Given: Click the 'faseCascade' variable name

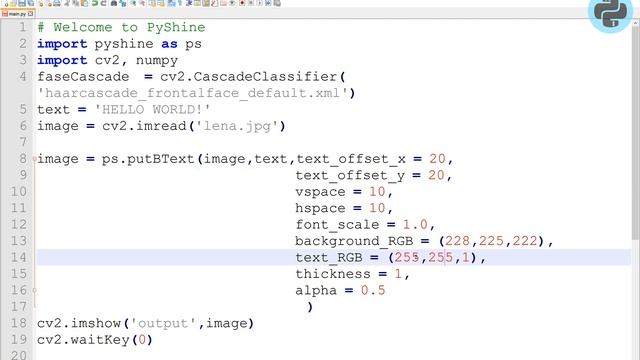Looking at the screenshot, I should [83, 77].
